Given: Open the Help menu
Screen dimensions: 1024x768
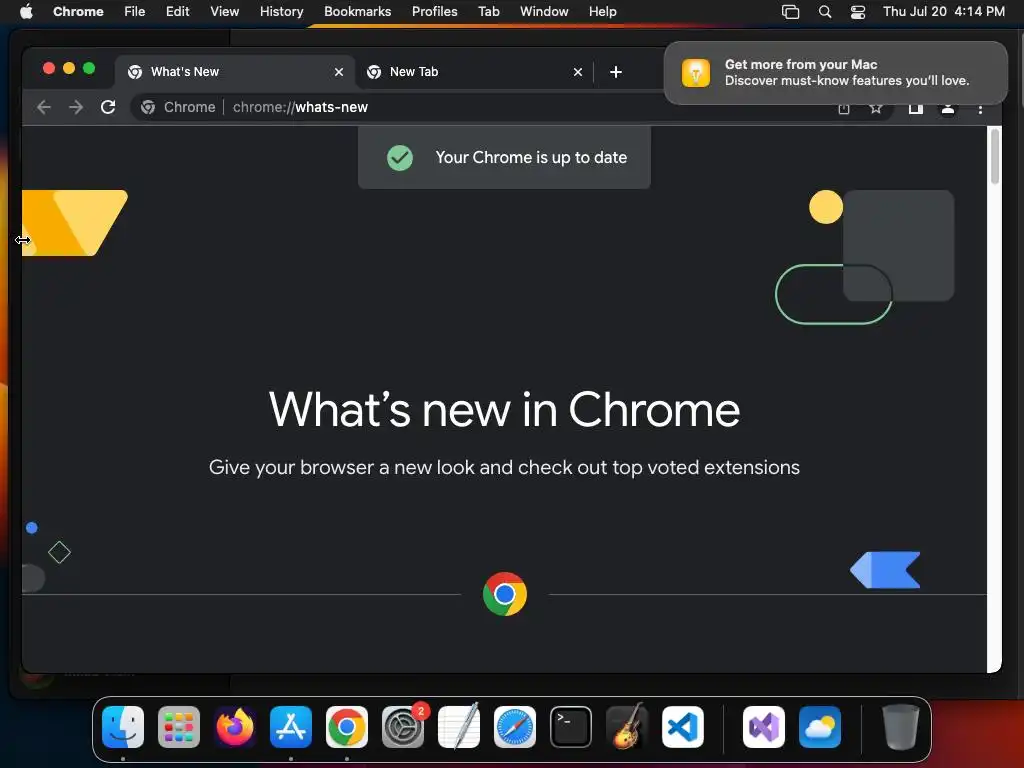Looking at the screenshot, I should (602, 12).
